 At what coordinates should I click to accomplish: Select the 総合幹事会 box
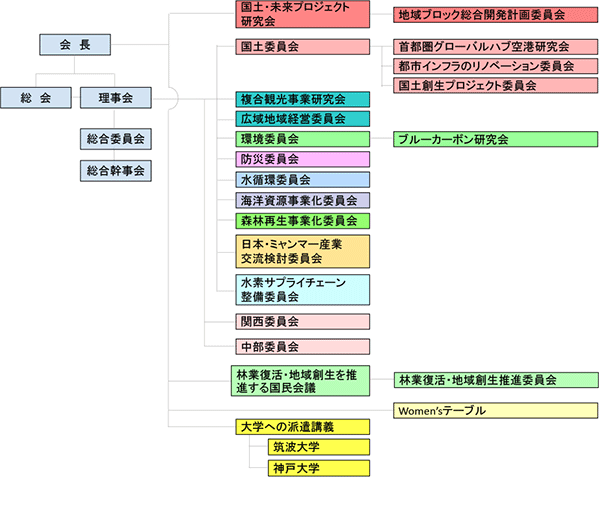click(116, 171)
